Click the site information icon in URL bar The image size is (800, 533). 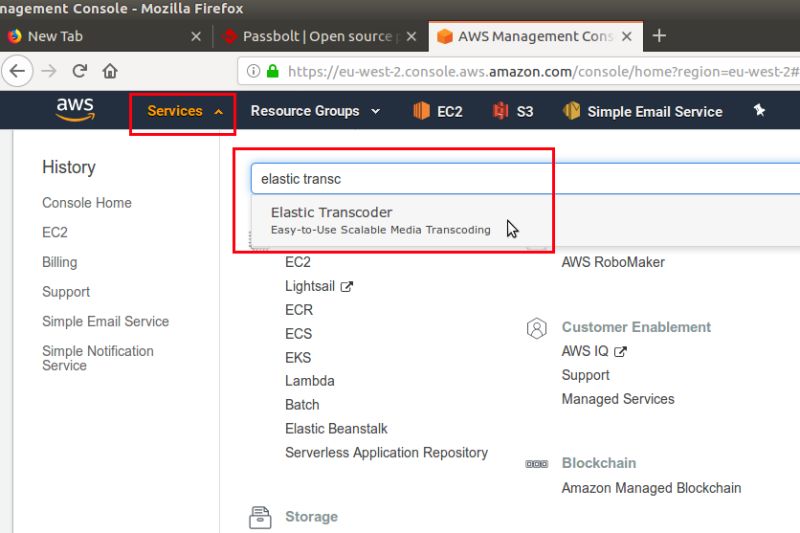(253, 71)
